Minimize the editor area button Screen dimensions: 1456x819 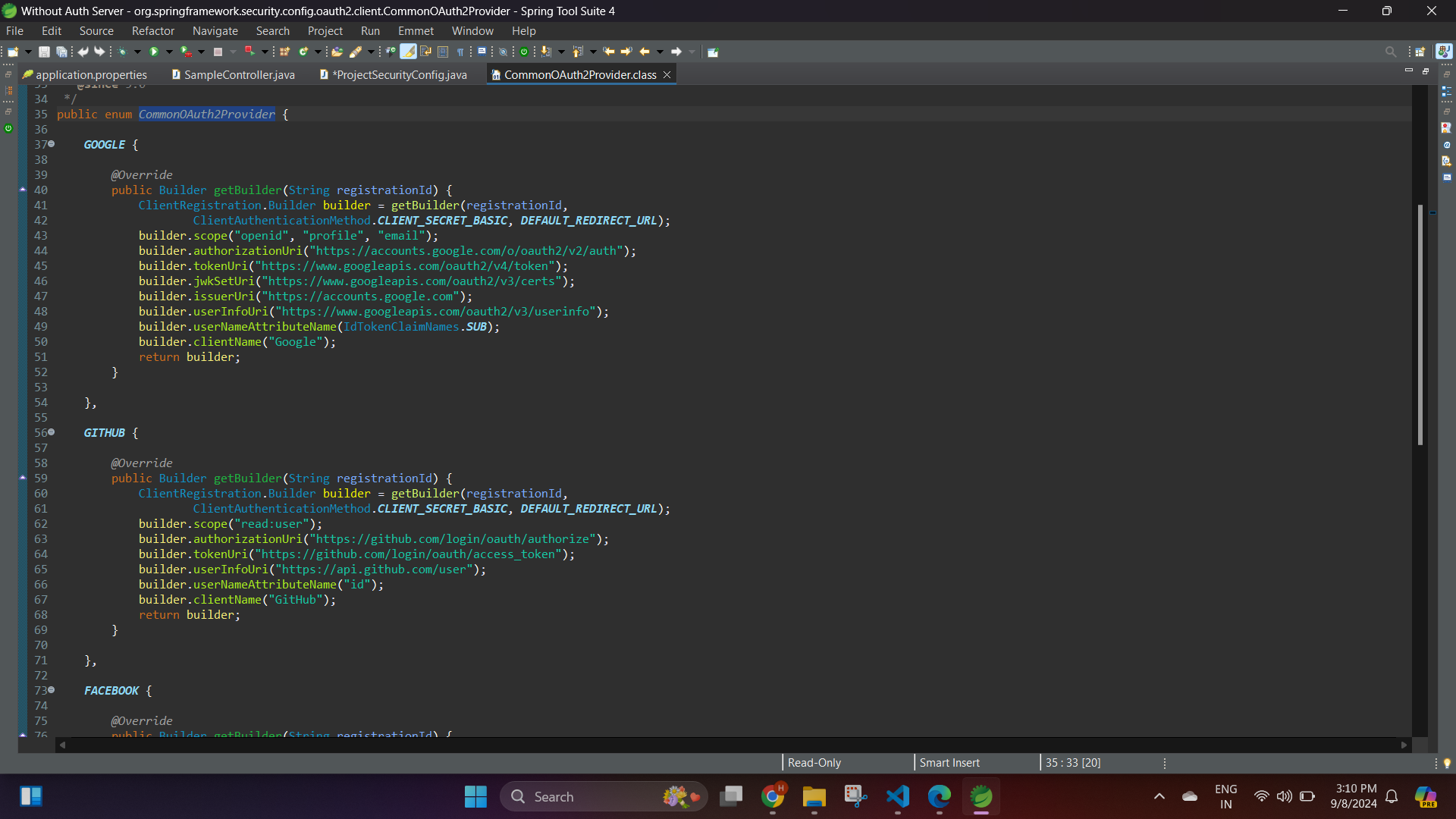[x=1409, y=71]
